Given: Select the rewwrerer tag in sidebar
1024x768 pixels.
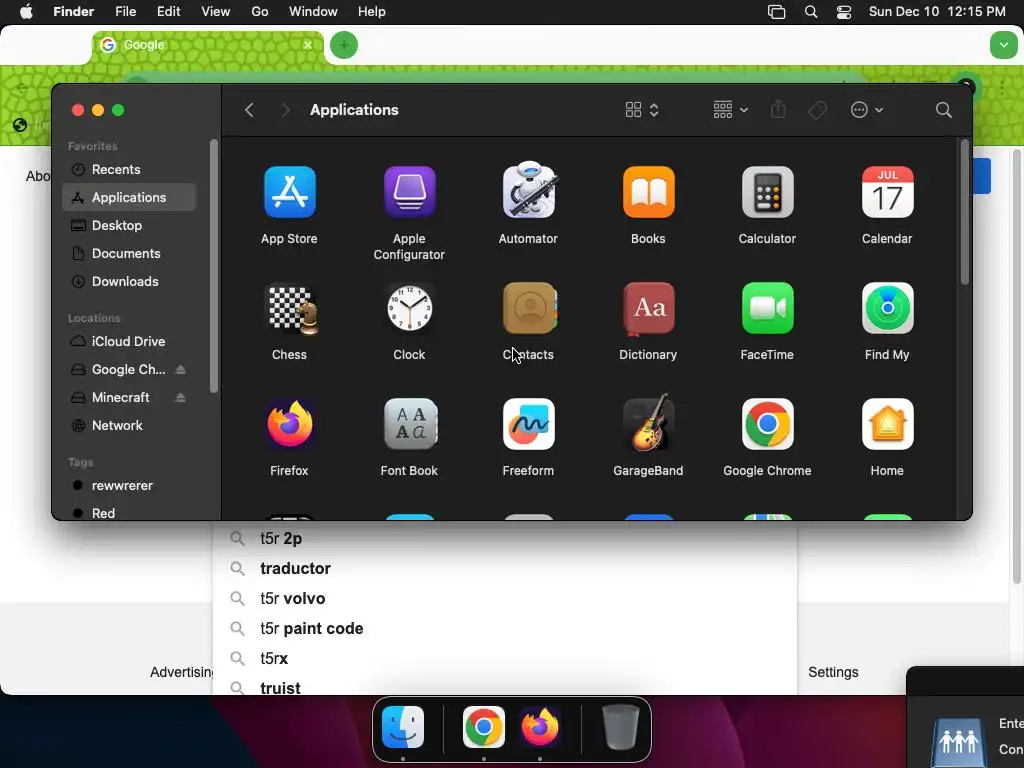Looking at the screenshot, I should click(129, 486).
